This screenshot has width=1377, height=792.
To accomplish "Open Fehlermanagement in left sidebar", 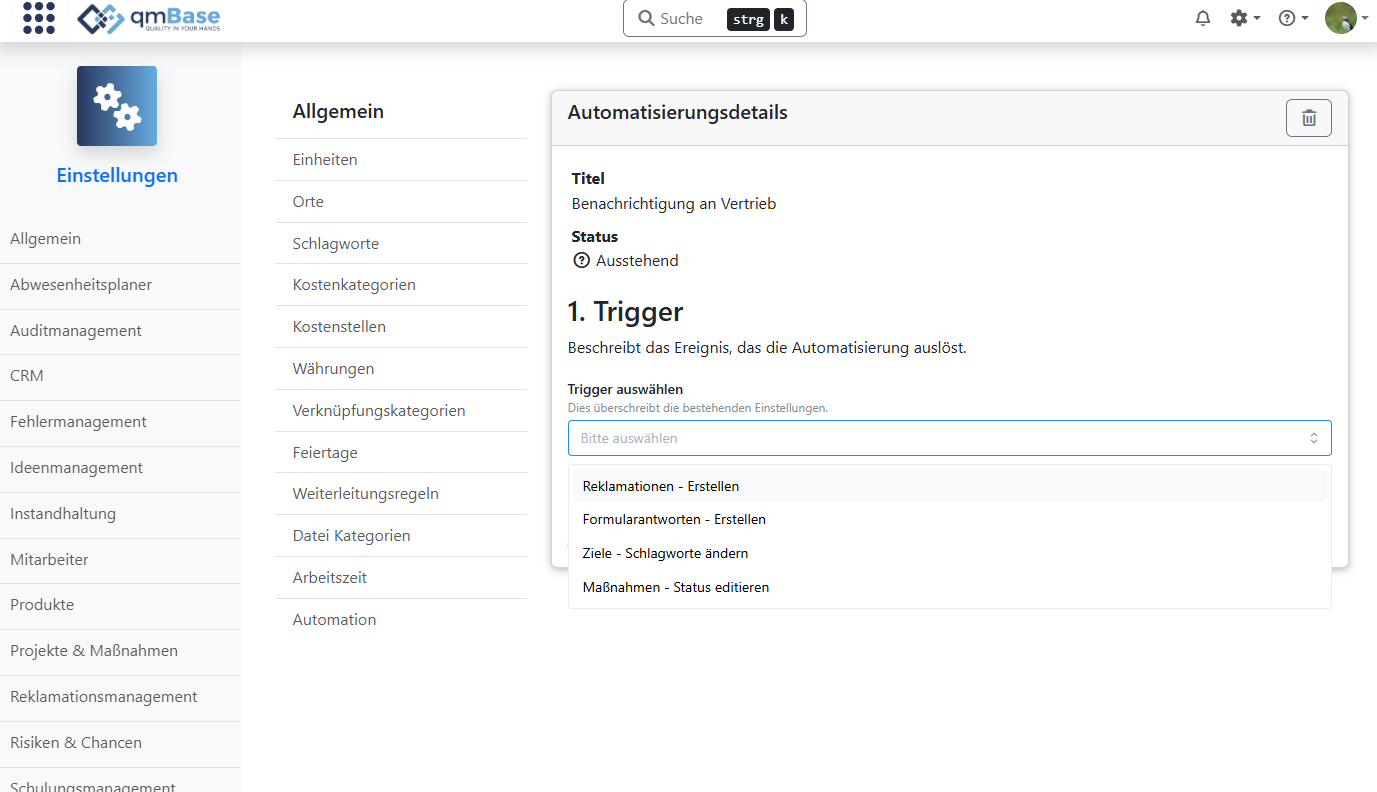I will 78,422.
